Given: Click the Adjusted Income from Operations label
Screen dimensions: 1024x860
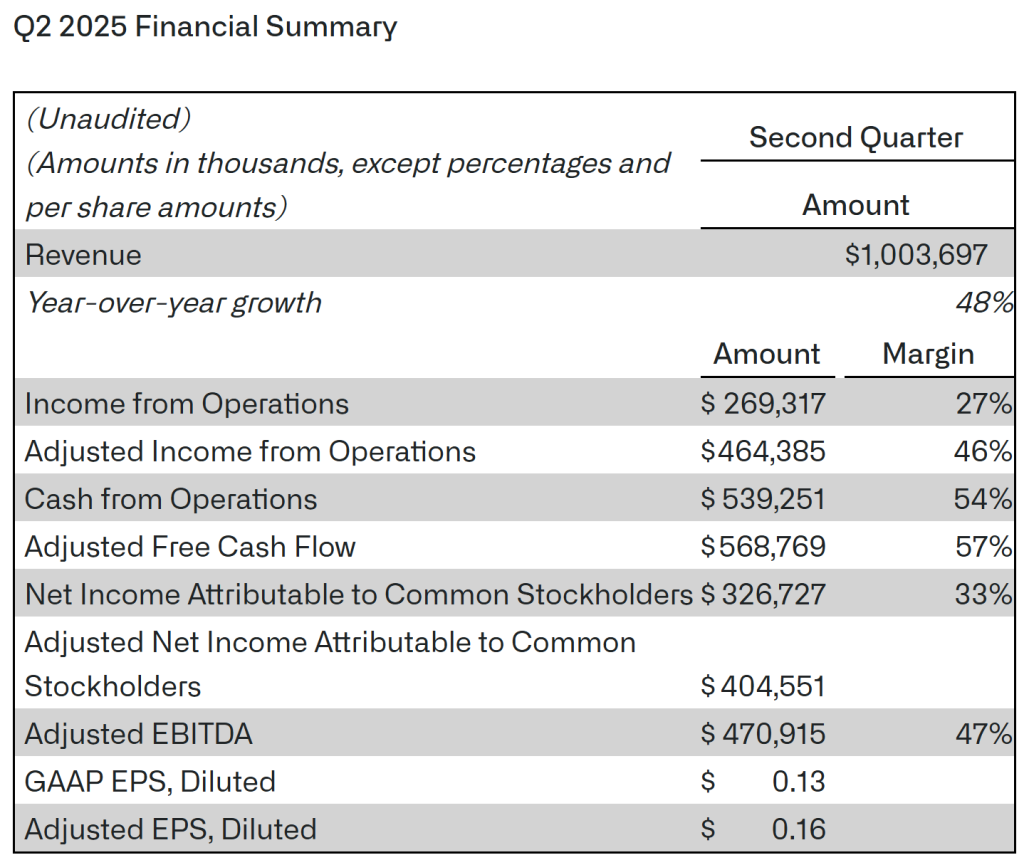Looking at the screenshot, I should point(250,452).
